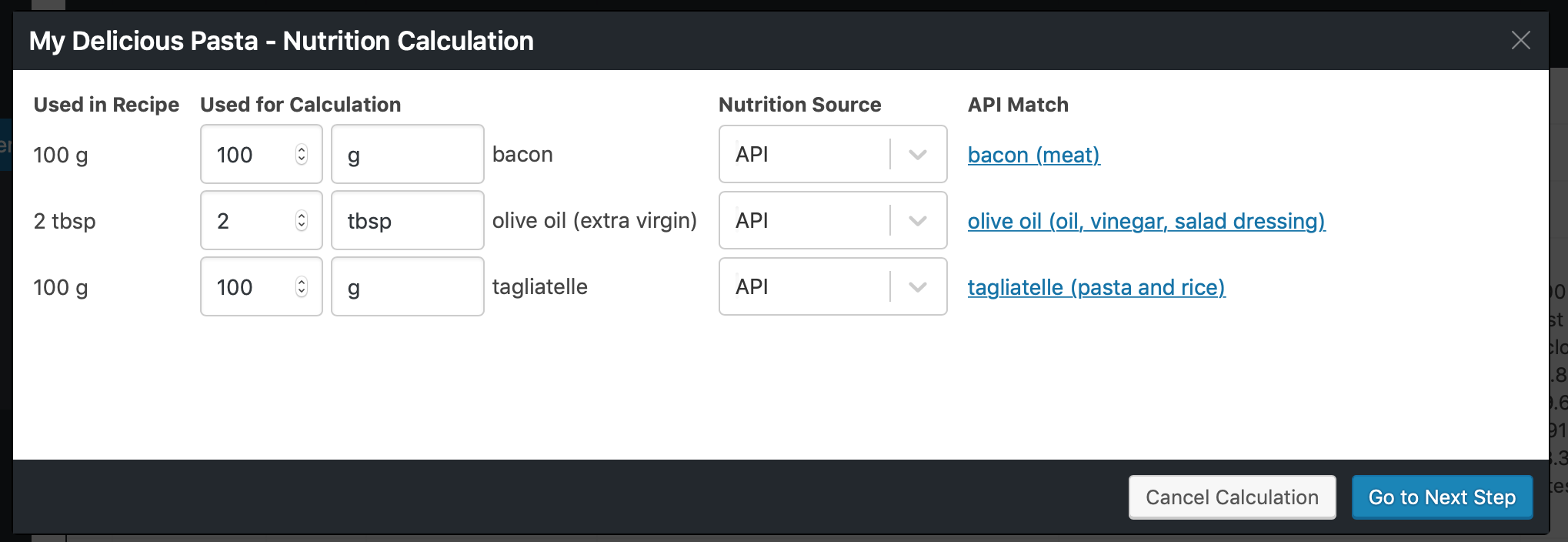
Task: Expand the olive oil nutrition source chevron
Action: (x=917, y=221)
